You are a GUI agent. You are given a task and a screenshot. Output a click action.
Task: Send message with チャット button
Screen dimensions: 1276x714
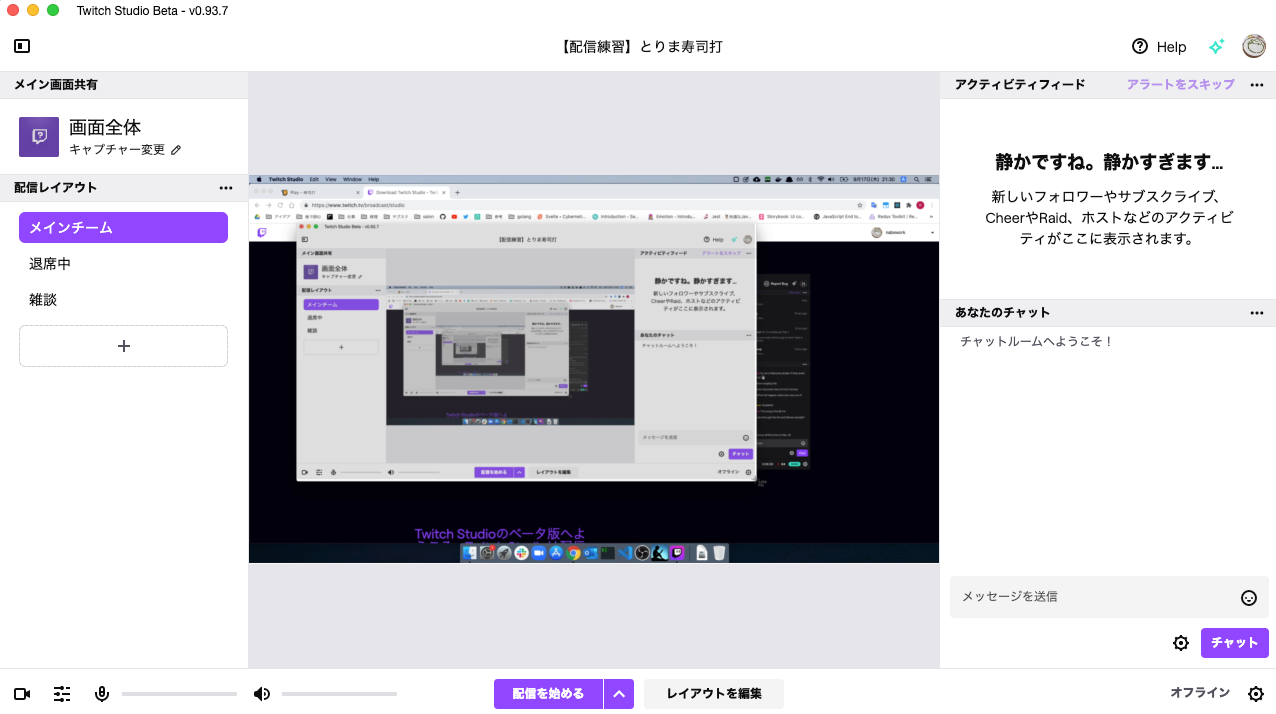pos(1235,643)
